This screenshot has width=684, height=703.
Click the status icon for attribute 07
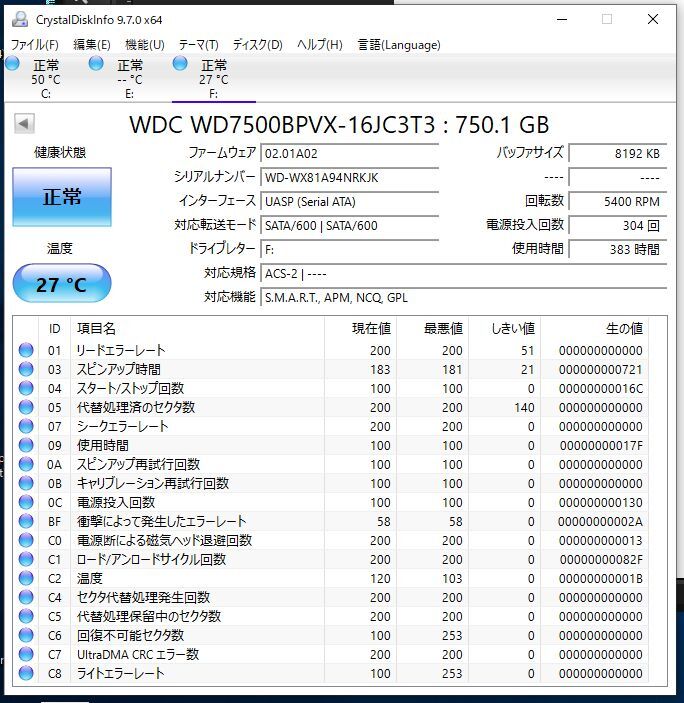click(26, 426)
